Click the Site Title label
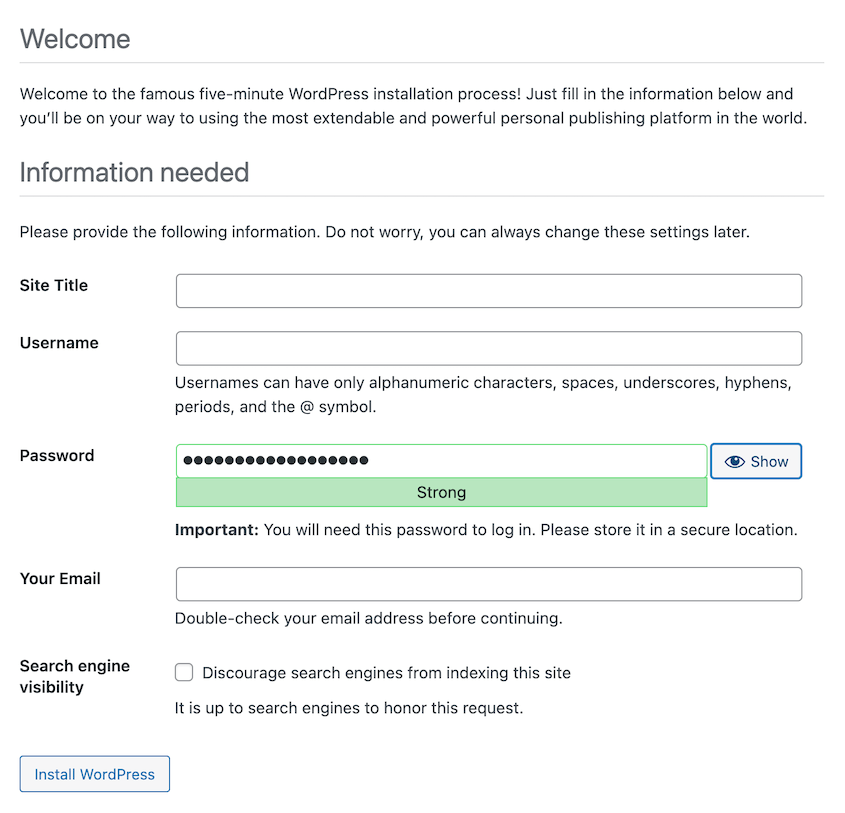This screenshot has width=845, height=813. (x=53, y=285)
